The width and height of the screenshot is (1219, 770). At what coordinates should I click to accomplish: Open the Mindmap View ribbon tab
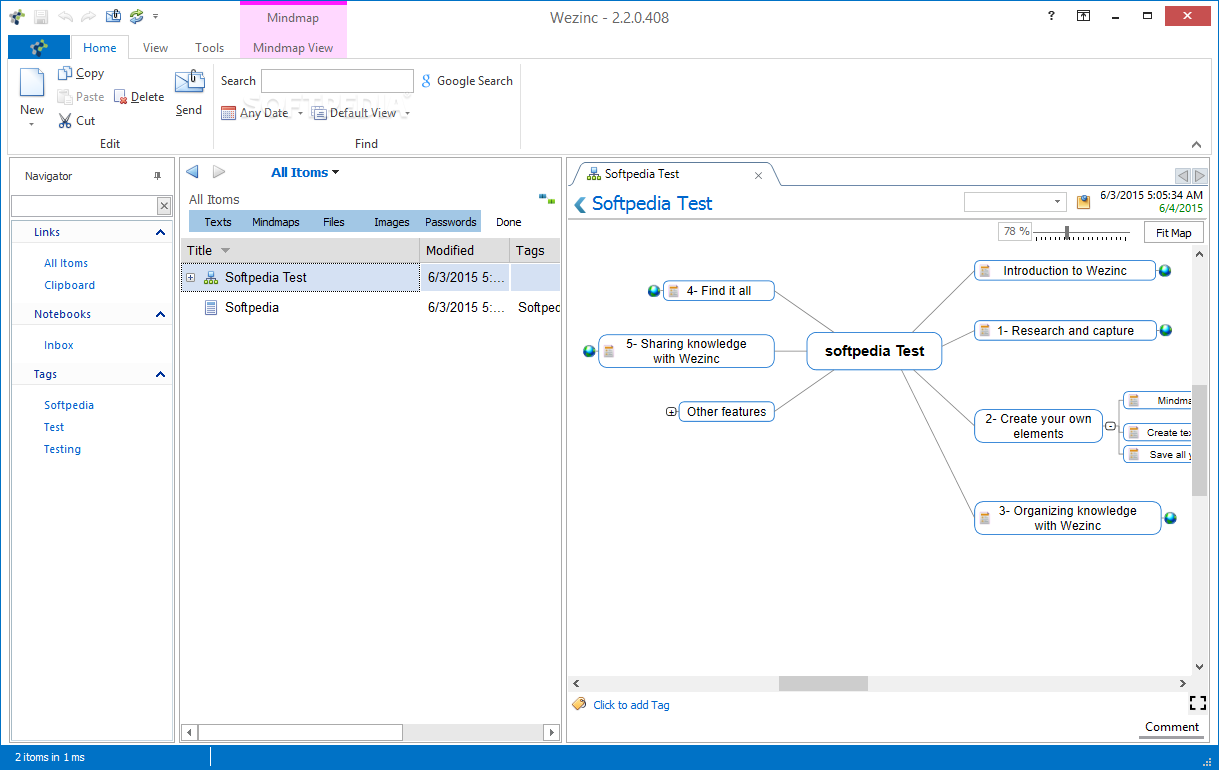[x=293, y=47]
